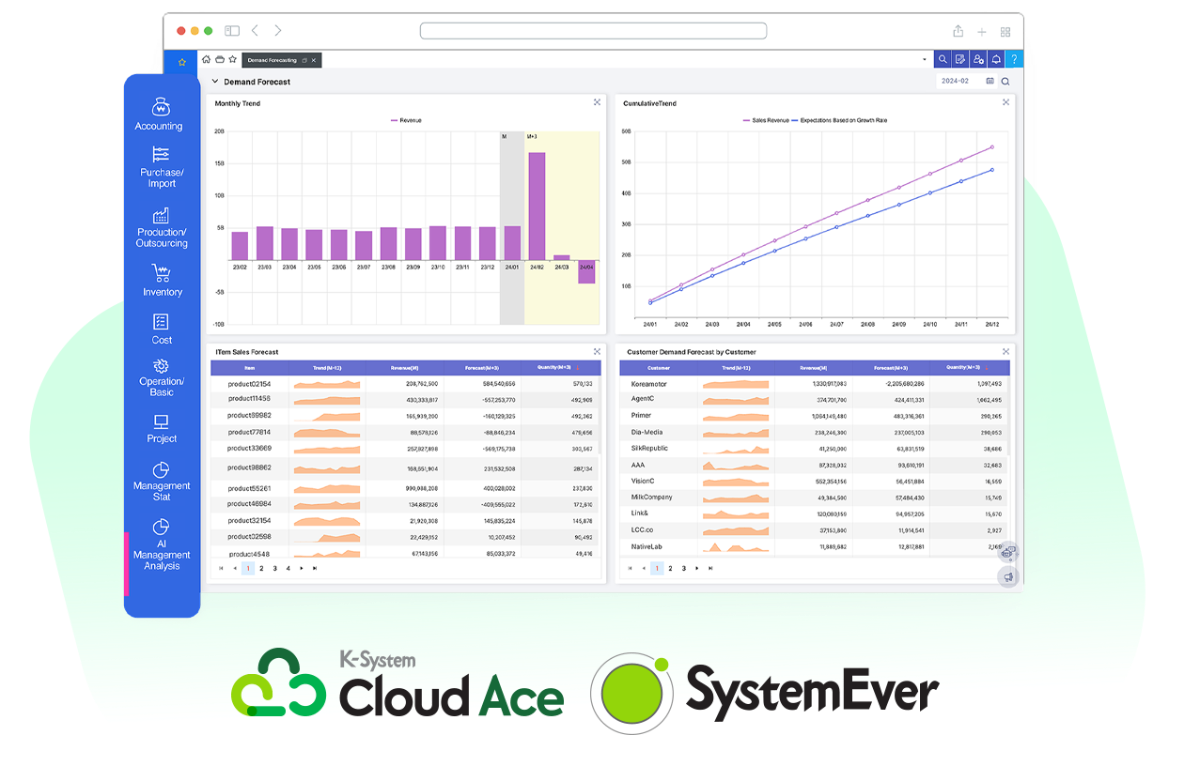Open the Inventory cart icon

pyautogui.click(x=161, y=273)
